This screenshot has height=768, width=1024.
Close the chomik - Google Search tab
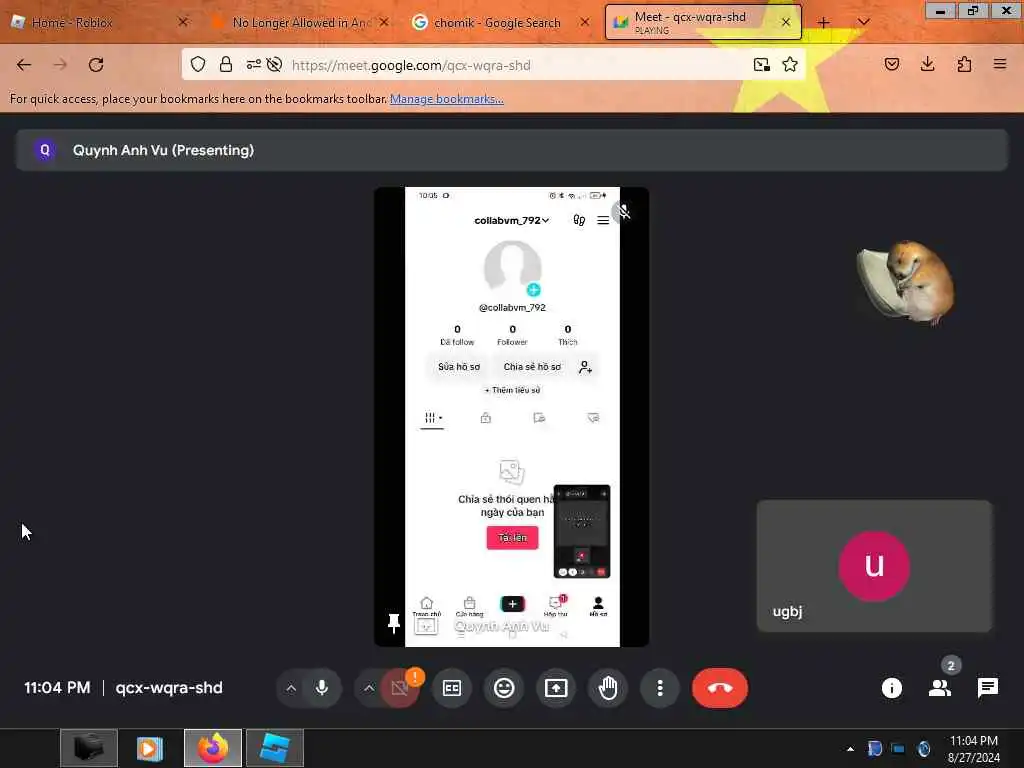584,22
